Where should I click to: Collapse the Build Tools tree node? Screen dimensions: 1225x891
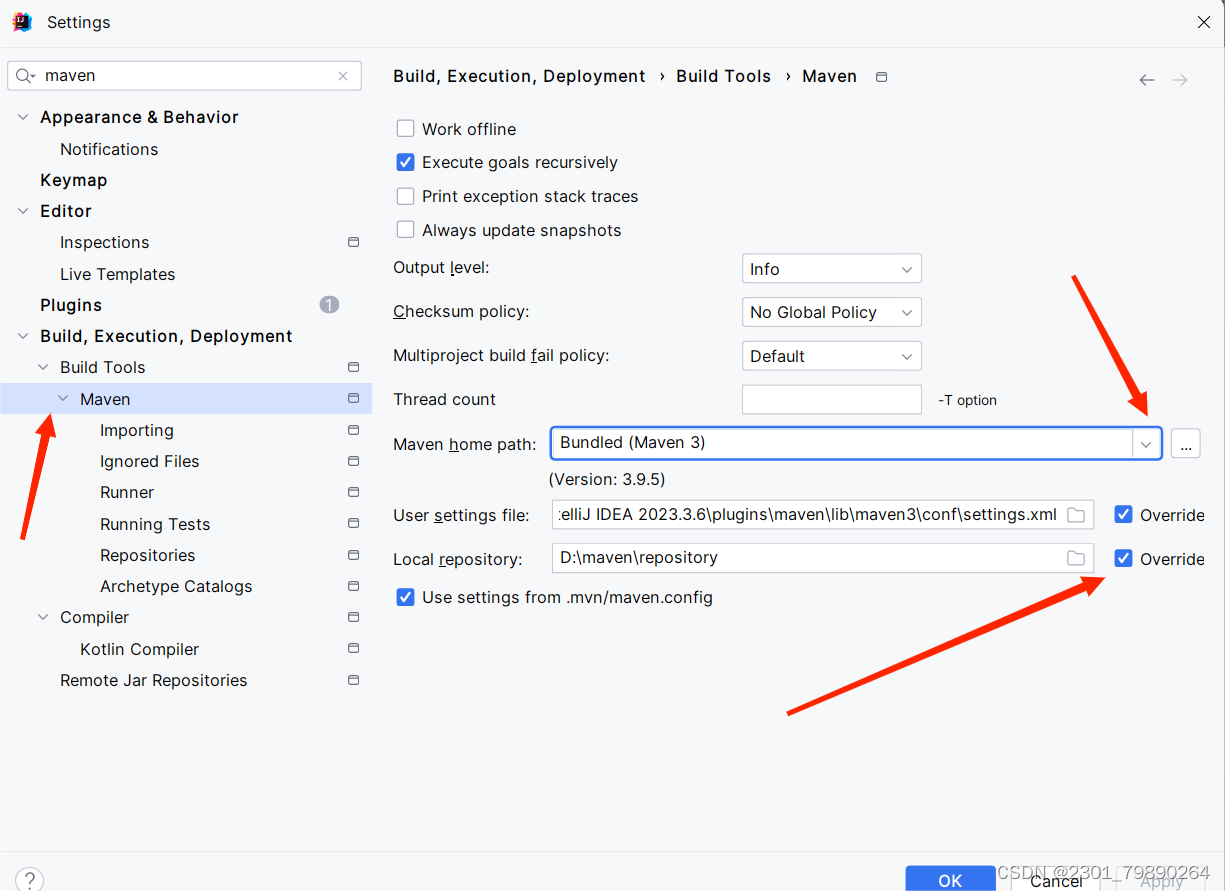point(43,367)
